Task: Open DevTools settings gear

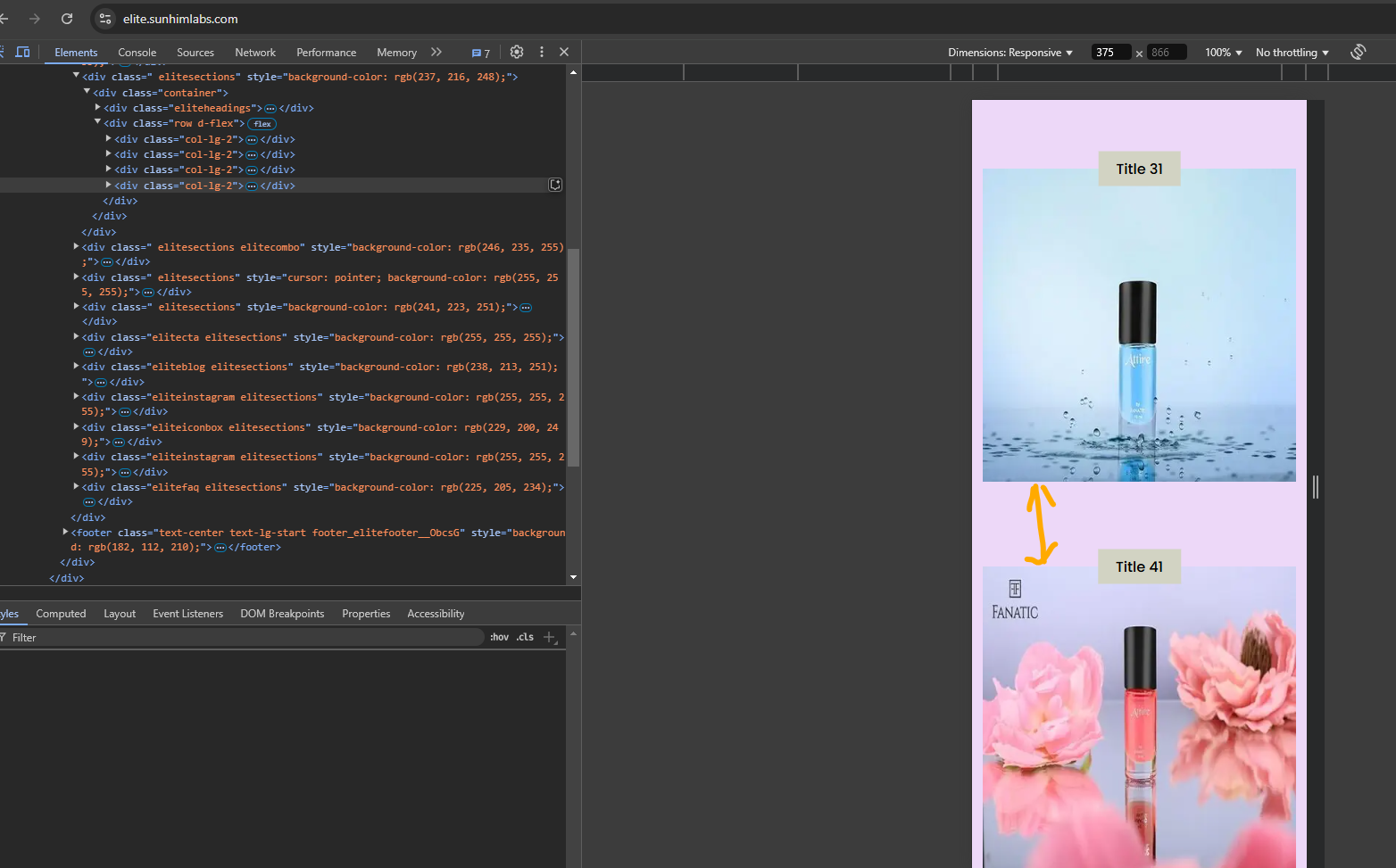Action: click(x=517, y=52)
